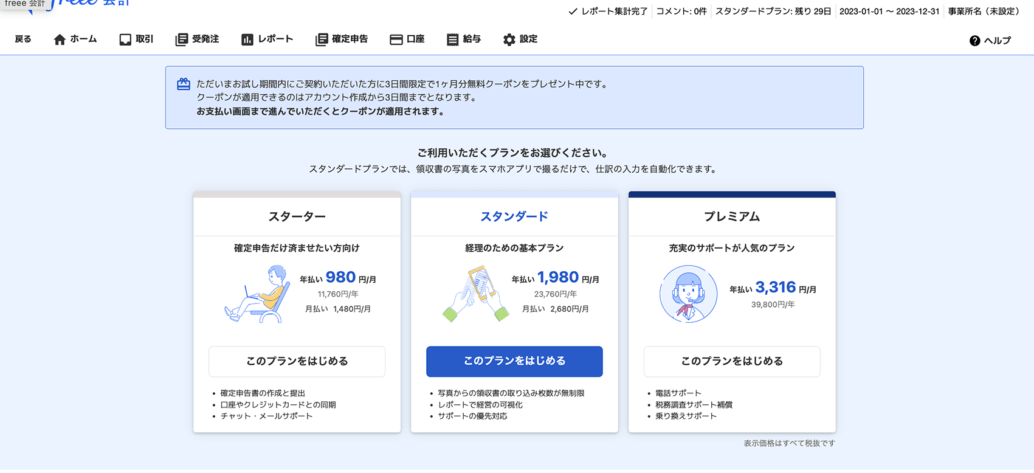The image size is (1034, 473).
Task: Click 経理のための基本プラン subtitle
Action: click(x=514, y=249)
